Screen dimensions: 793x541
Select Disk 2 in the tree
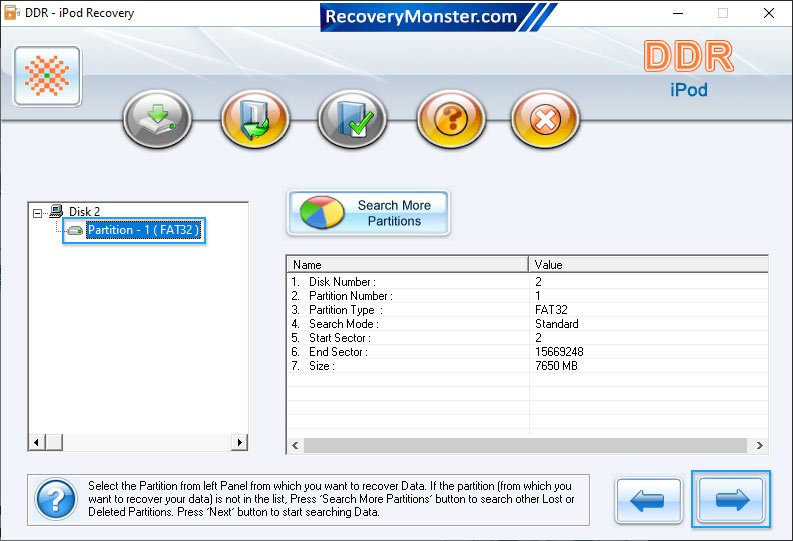(x=84, y=211)
